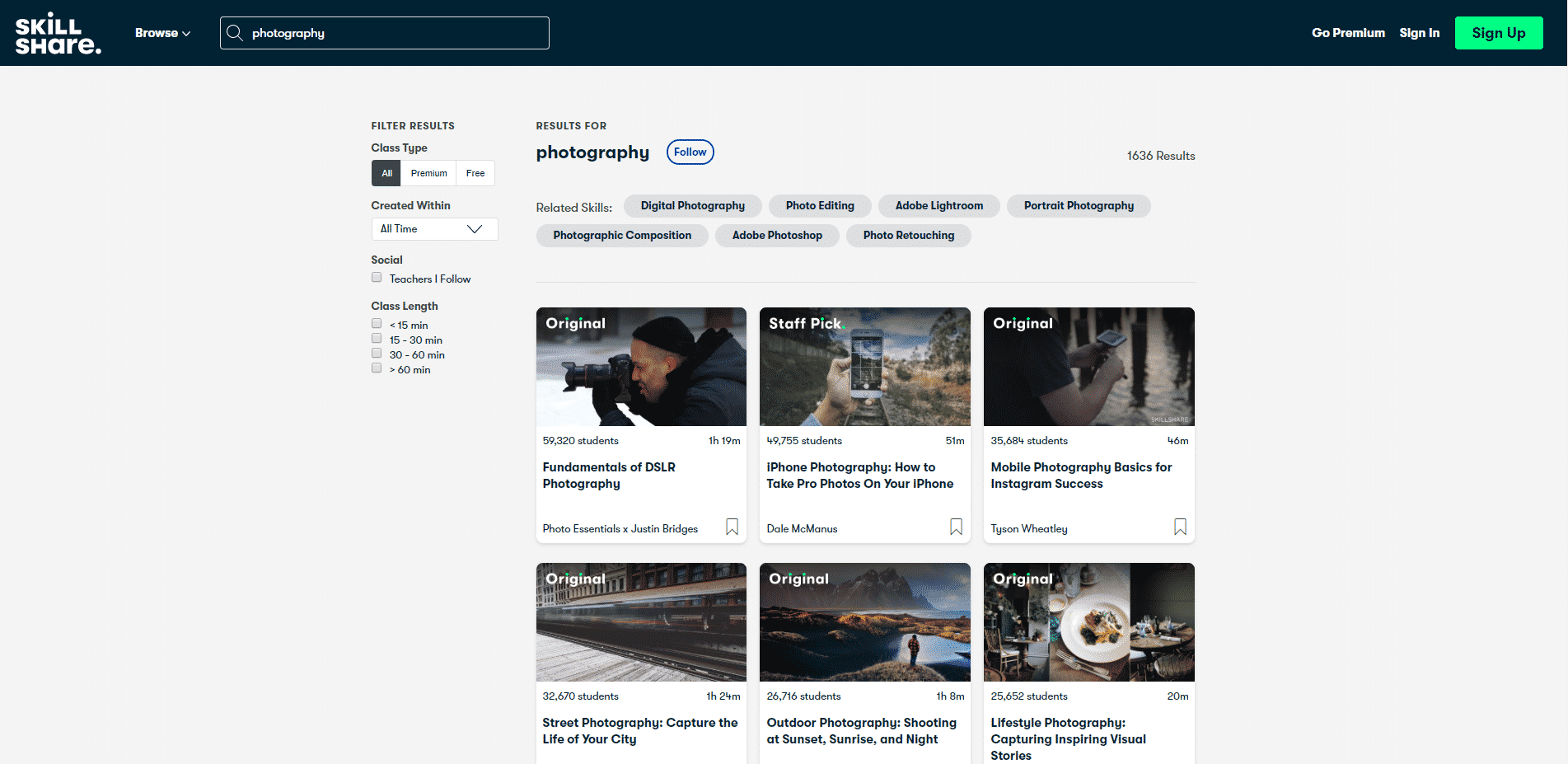Open the Browse dropdown menu
The image size is (1568, 764).
[x=162, y=33]
